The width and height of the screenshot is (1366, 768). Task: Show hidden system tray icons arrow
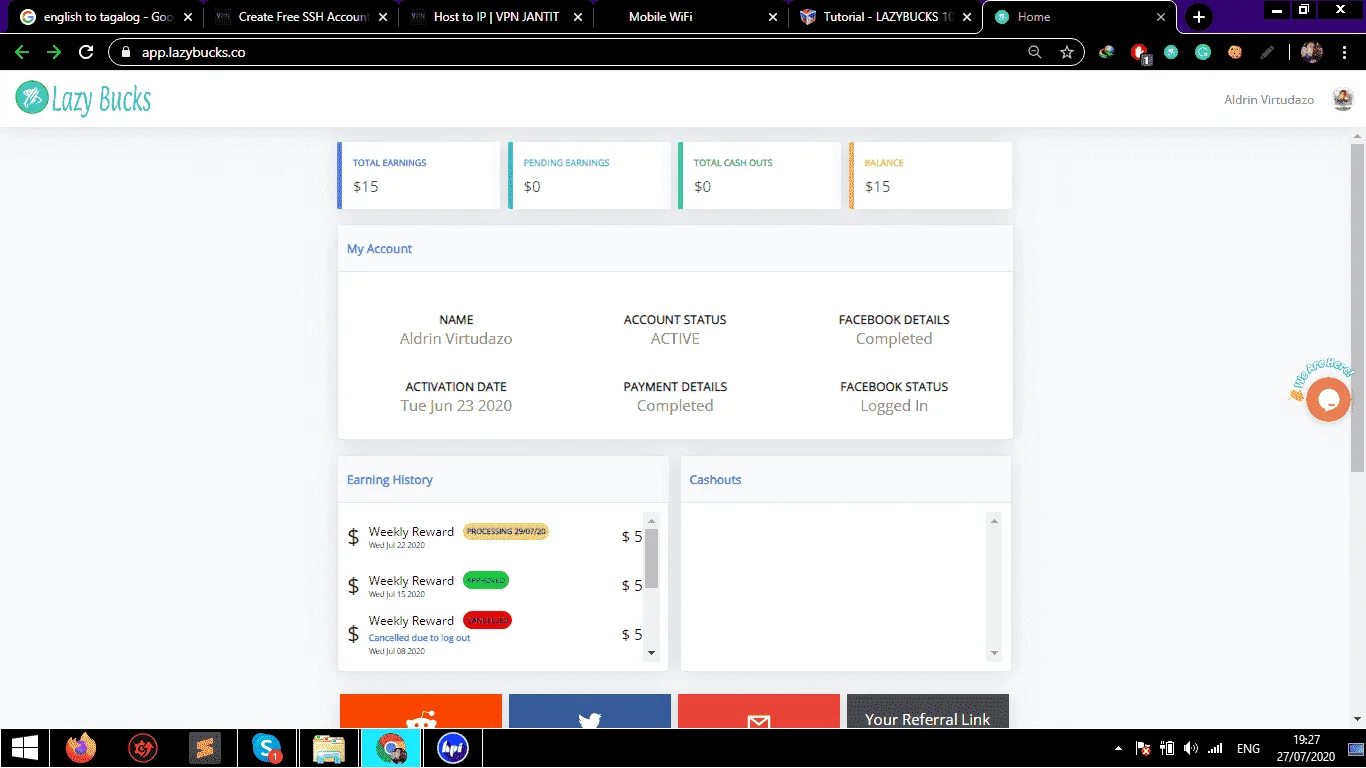pos(1118,748)
